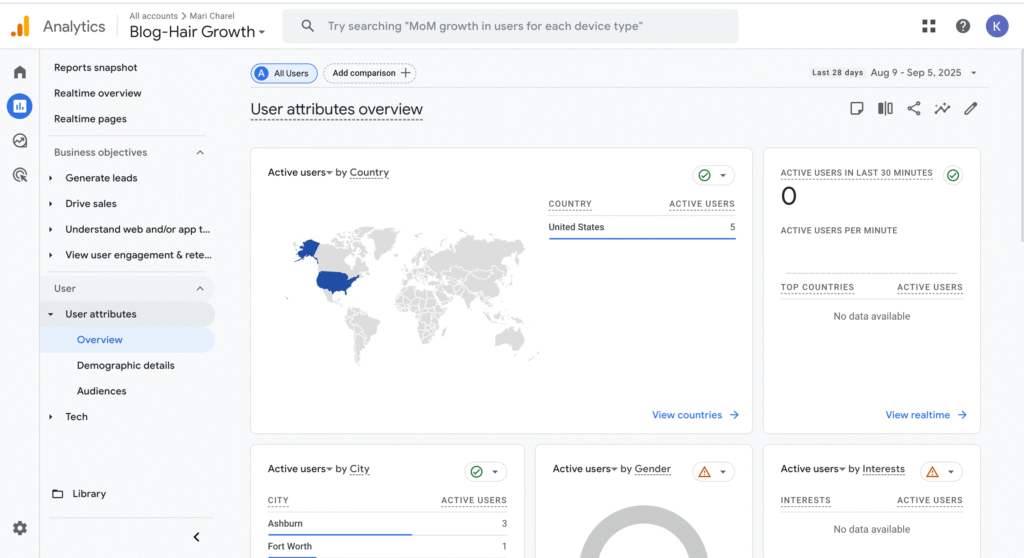Open the Google apps grid icon
The image size is (1024, 558).
929,26
